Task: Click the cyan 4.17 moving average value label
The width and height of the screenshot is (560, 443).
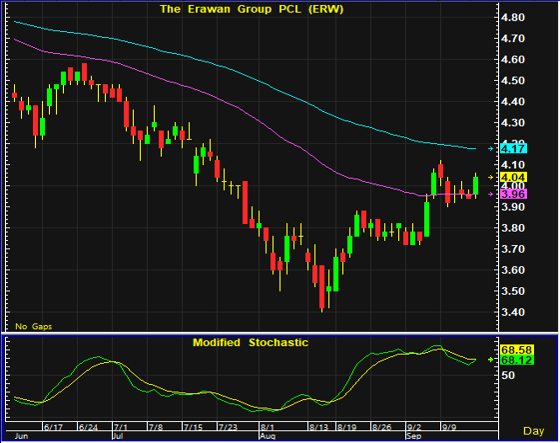Action: 514,149
